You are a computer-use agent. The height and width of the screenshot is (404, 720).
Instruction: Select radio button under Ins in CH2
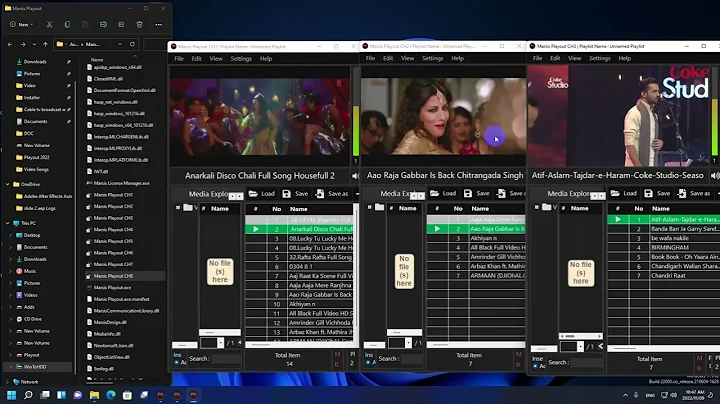point(368,363)
